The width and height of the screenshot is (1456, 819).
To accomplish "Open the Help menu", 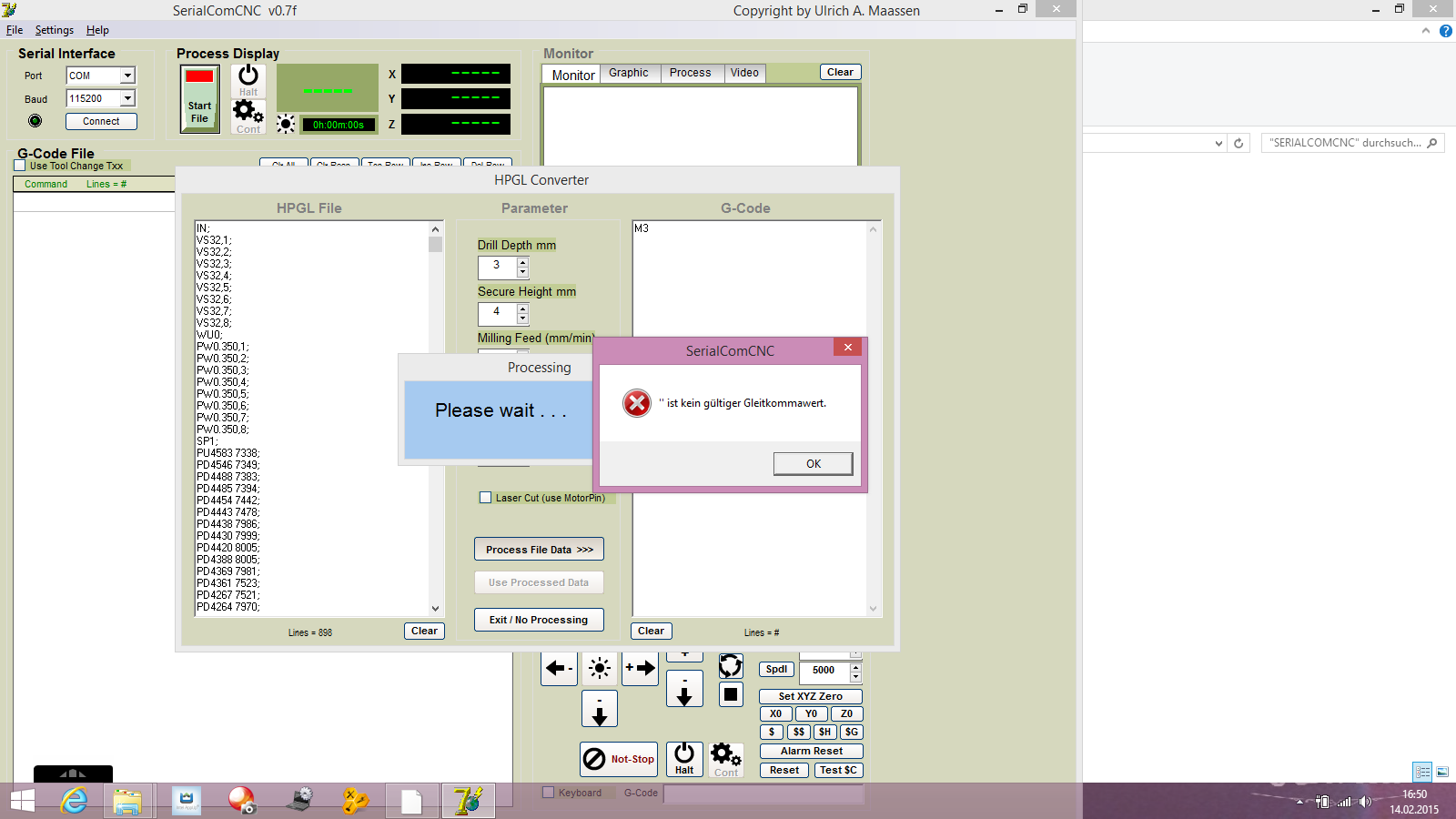I will click(97, 30).
